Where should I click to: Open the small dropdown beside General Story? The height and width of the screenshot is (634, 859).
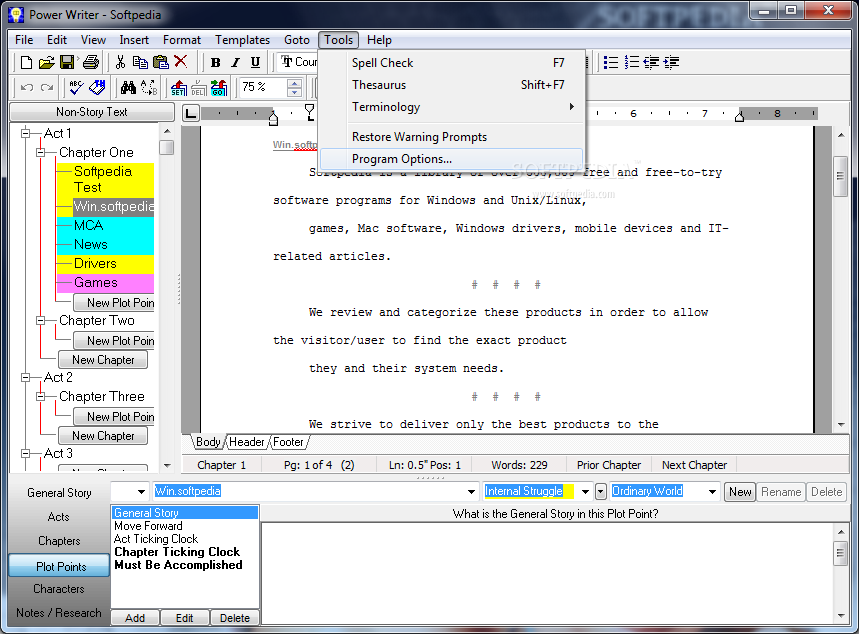(x=141, y=492)
